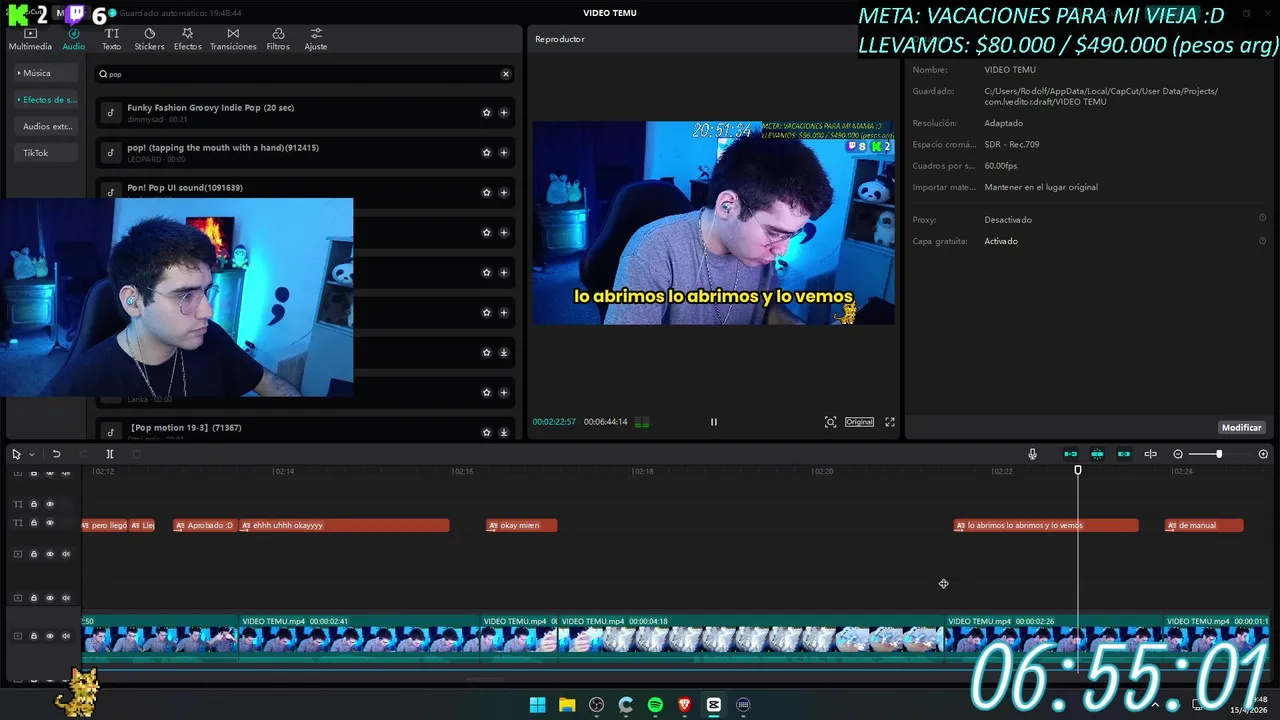Hide the empty text track above captions
This screenshot has height=720, width=1280.
coord(49,504)
